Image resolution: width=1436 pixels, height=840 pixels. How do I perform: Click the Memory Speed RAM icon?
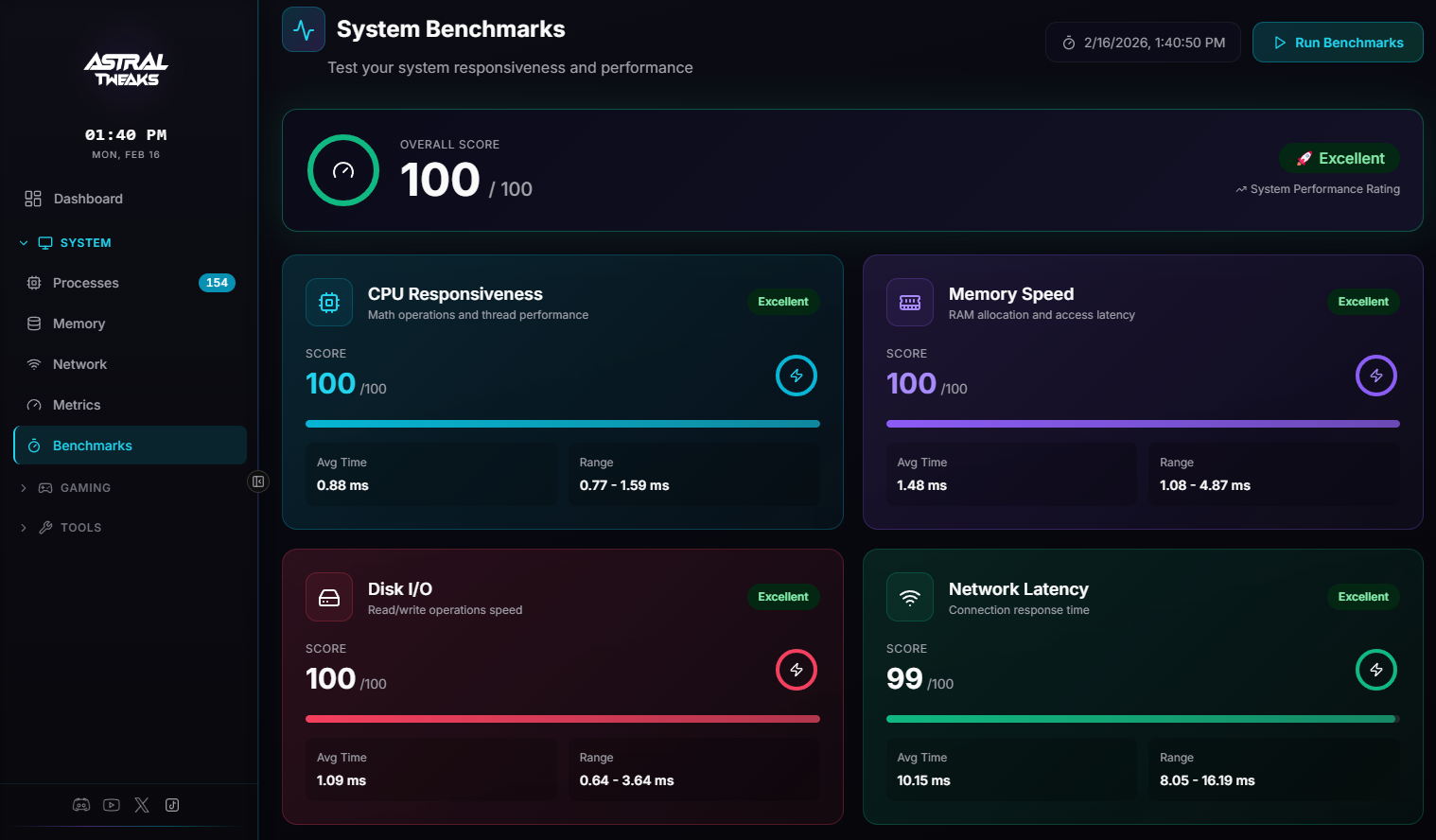coord(909,303)
